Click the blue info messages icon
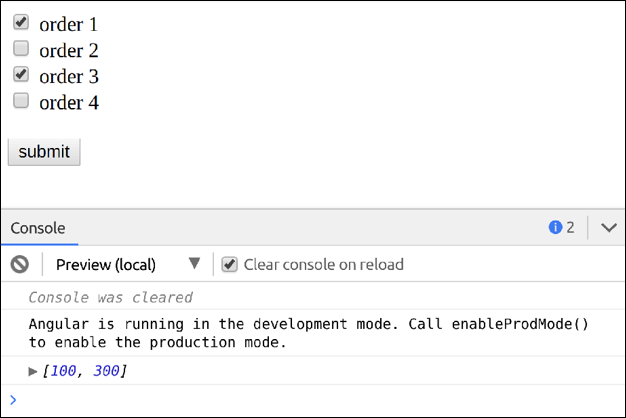 click(555, 227)
